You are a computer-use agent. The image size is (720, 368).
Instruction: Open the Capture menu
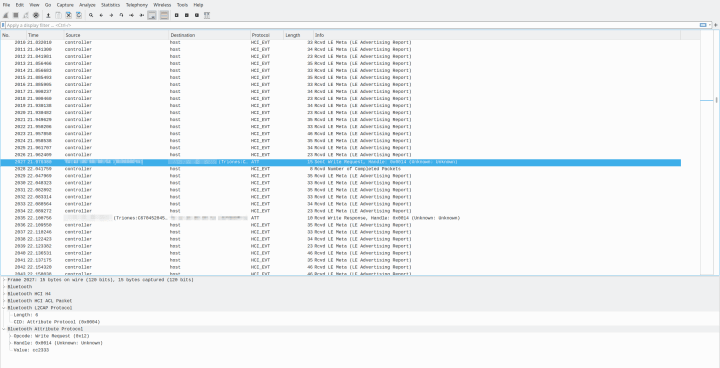click(65, 5)
